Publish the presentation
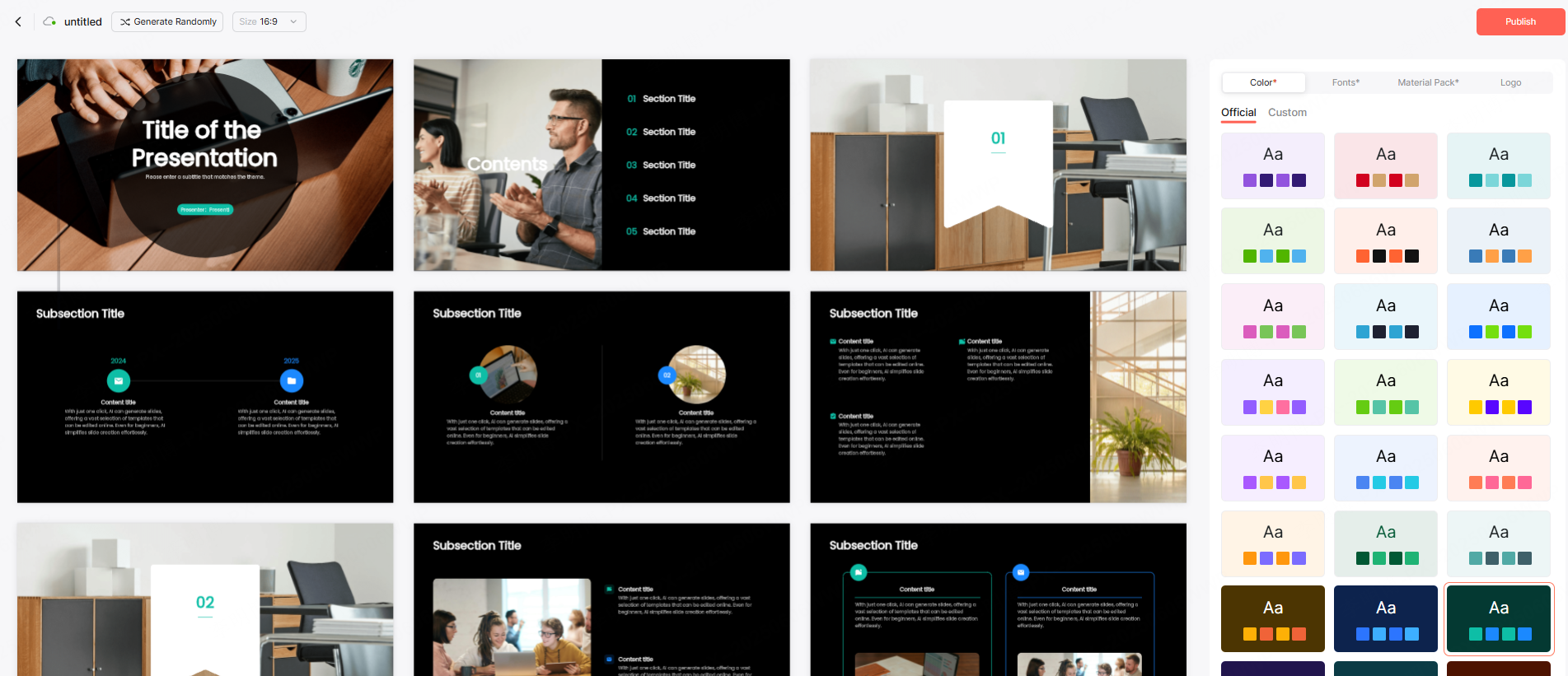Screen dimensions: 1568x676 click(x=1519, y=21)
